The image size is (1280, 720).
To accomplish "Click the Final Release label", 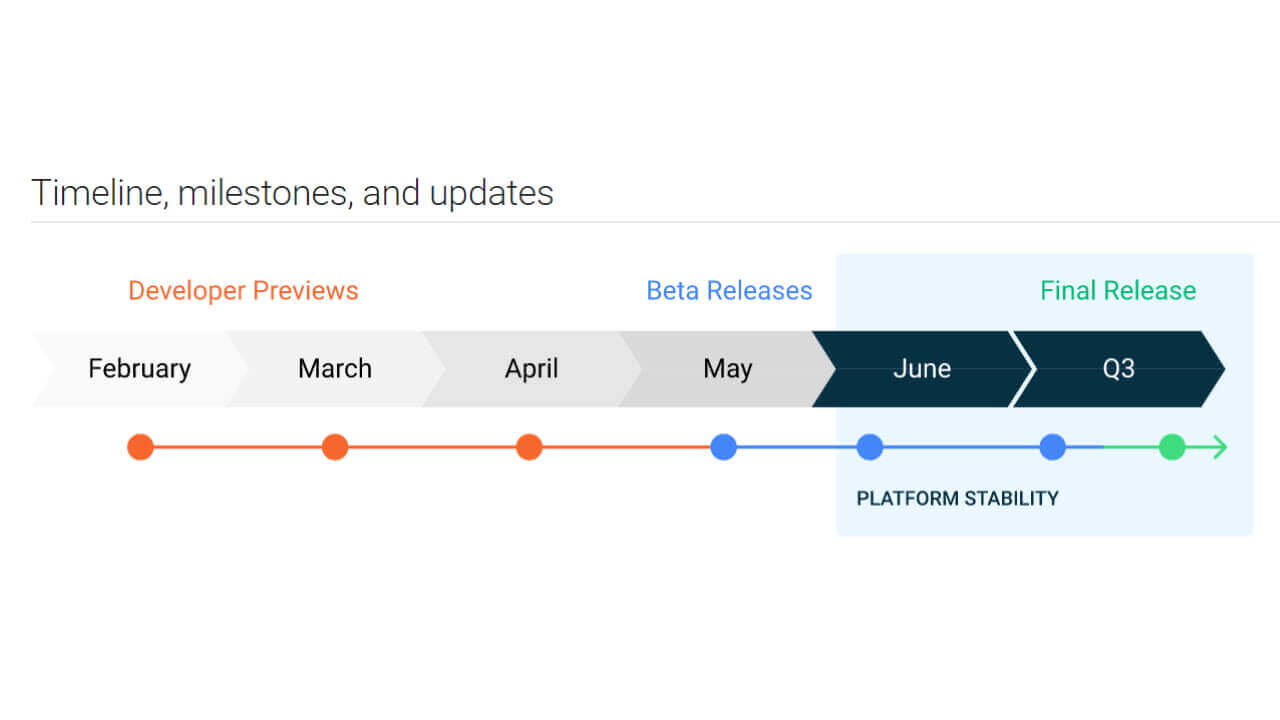I will [1118, 291].
